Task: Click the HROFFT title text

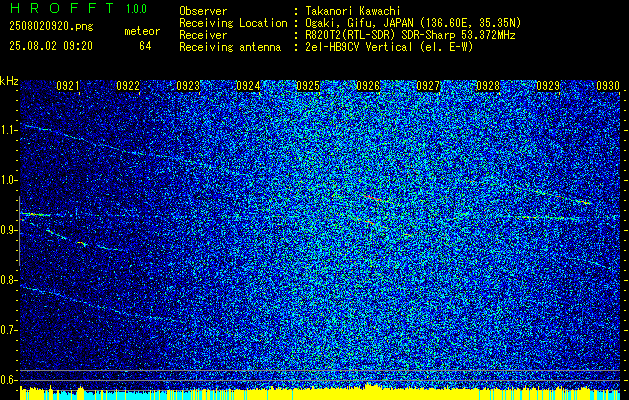Action: [x=61, y=8]
